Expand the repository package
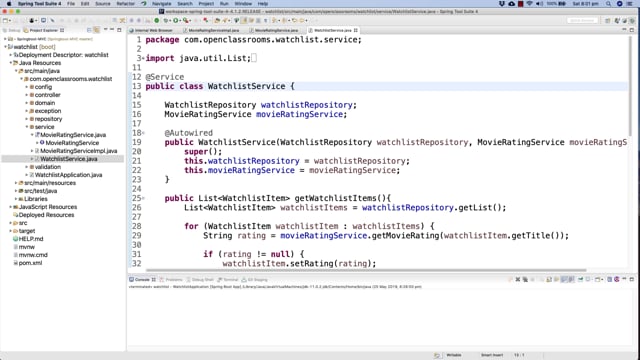Screen dimensions: 640x360 (27, 119)
